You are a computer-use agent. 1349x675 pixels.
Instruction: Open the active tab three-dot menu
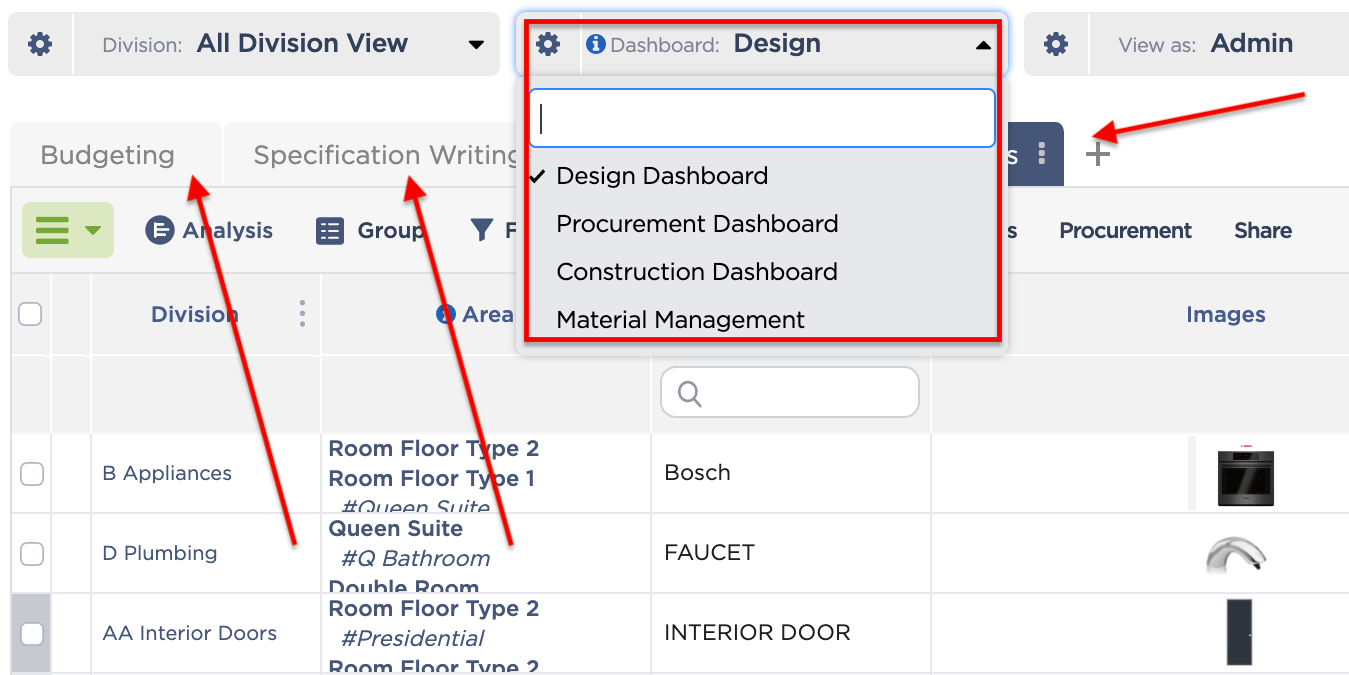1042,154
